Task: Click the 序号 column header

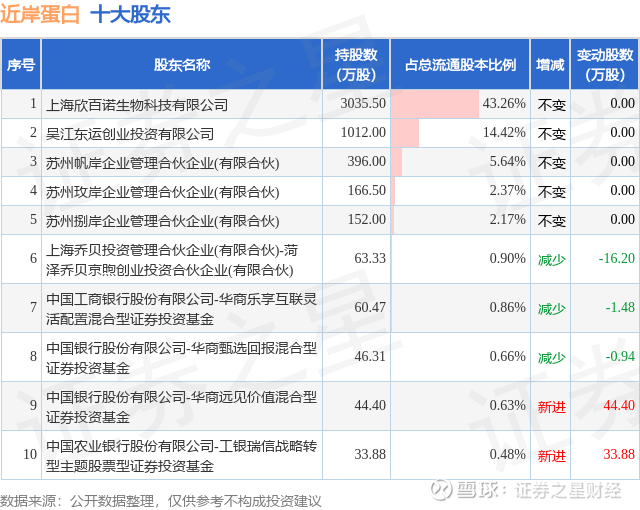Action: [21, 64]
